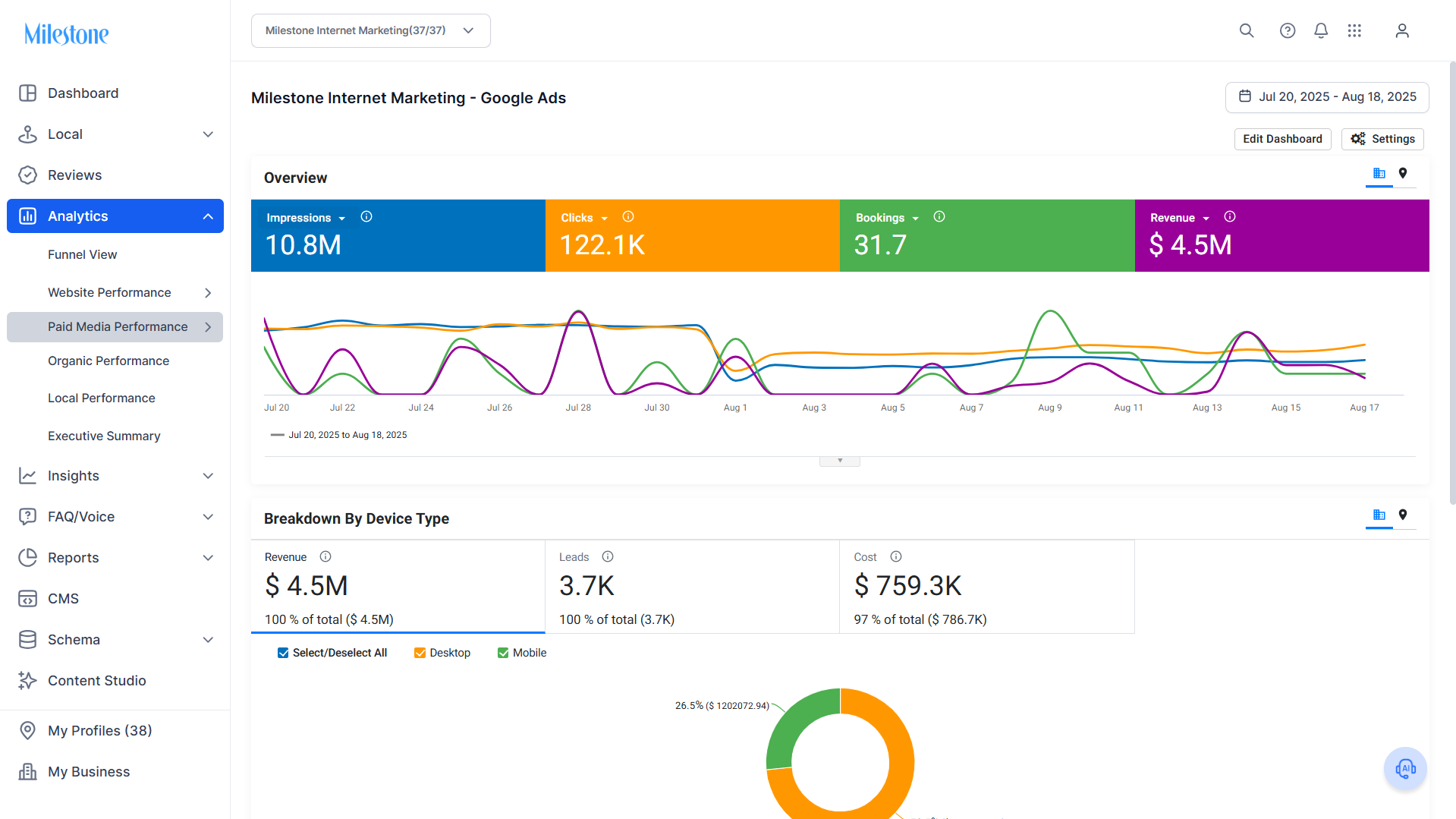Click the My Profiles pin icon

27,731
